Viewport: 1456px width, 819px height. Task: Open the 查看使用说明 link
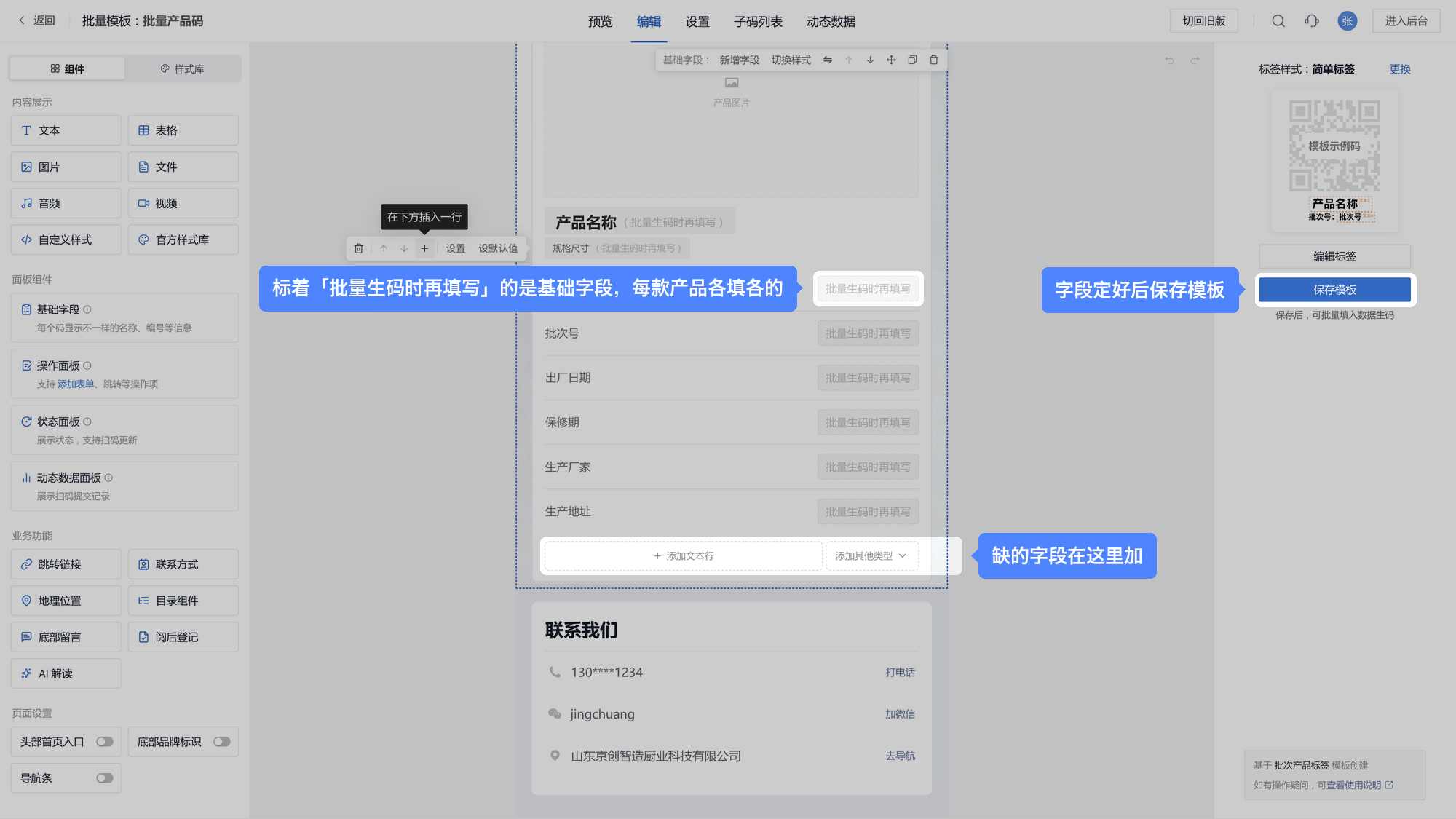[1359, 785]
